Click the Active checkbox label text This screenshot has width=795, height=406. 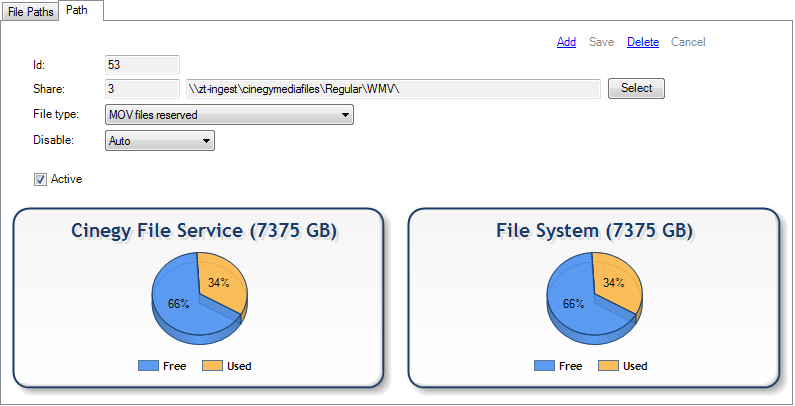pos(66,179)
